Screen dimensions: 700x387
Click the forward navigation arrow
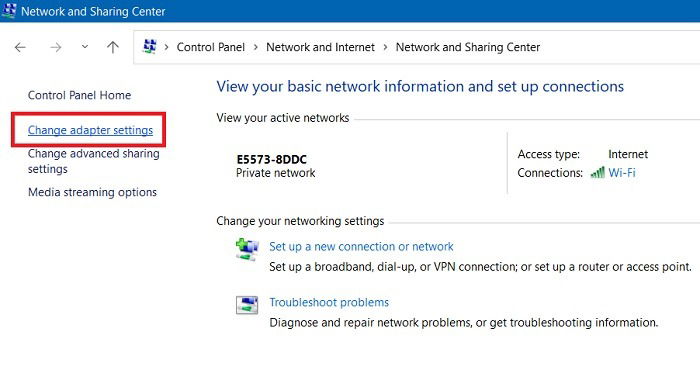tap(56, 47)
